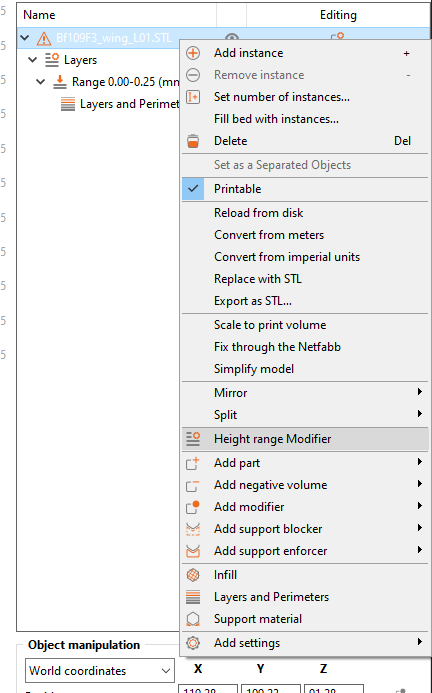This screenshot has width=432, height=693.
Task: Click the Editing column header
Action: point(338,15)
